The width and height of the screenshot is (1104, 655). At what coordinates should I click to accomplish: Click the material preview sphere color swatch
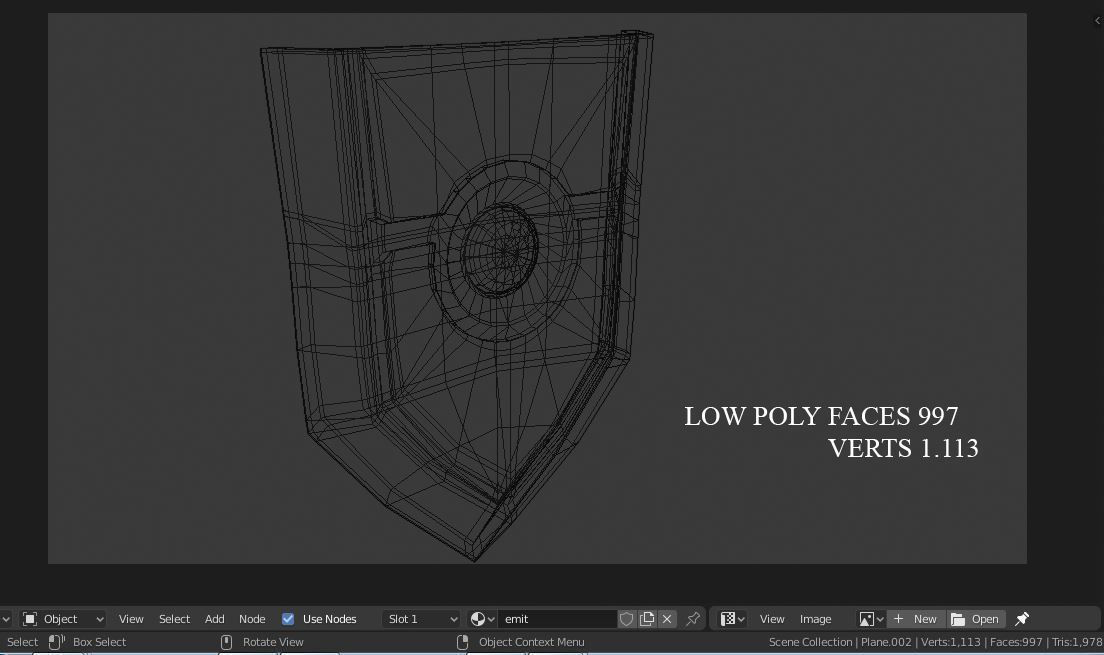[x=478, y=618]
